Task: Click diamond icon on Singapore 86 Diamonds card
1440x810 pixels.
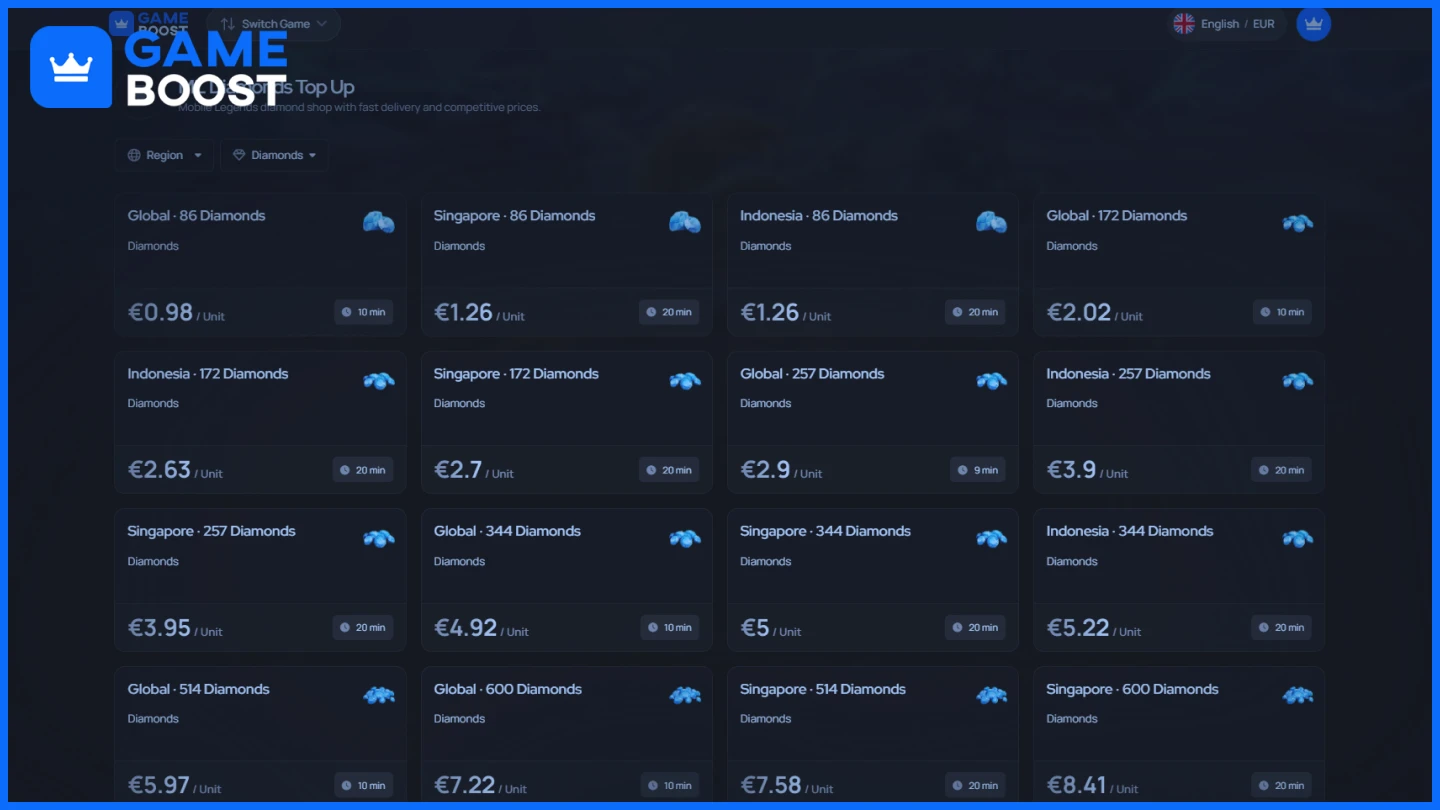Action: click(684, 222)
